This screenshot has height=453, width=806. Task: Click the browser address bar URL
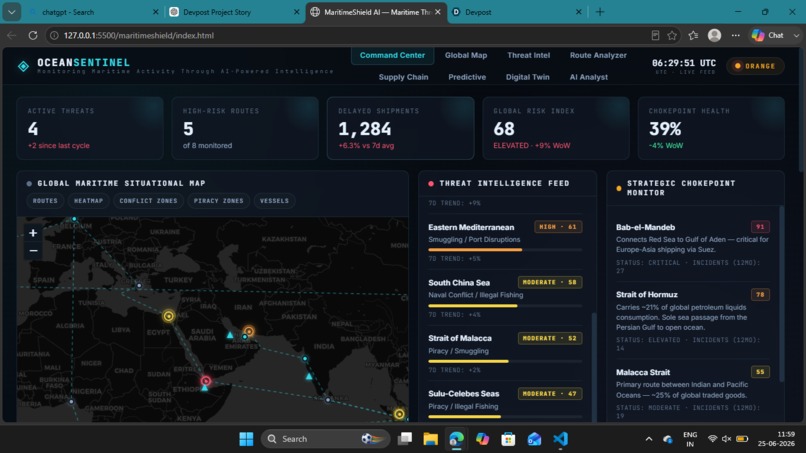(139, 35)
